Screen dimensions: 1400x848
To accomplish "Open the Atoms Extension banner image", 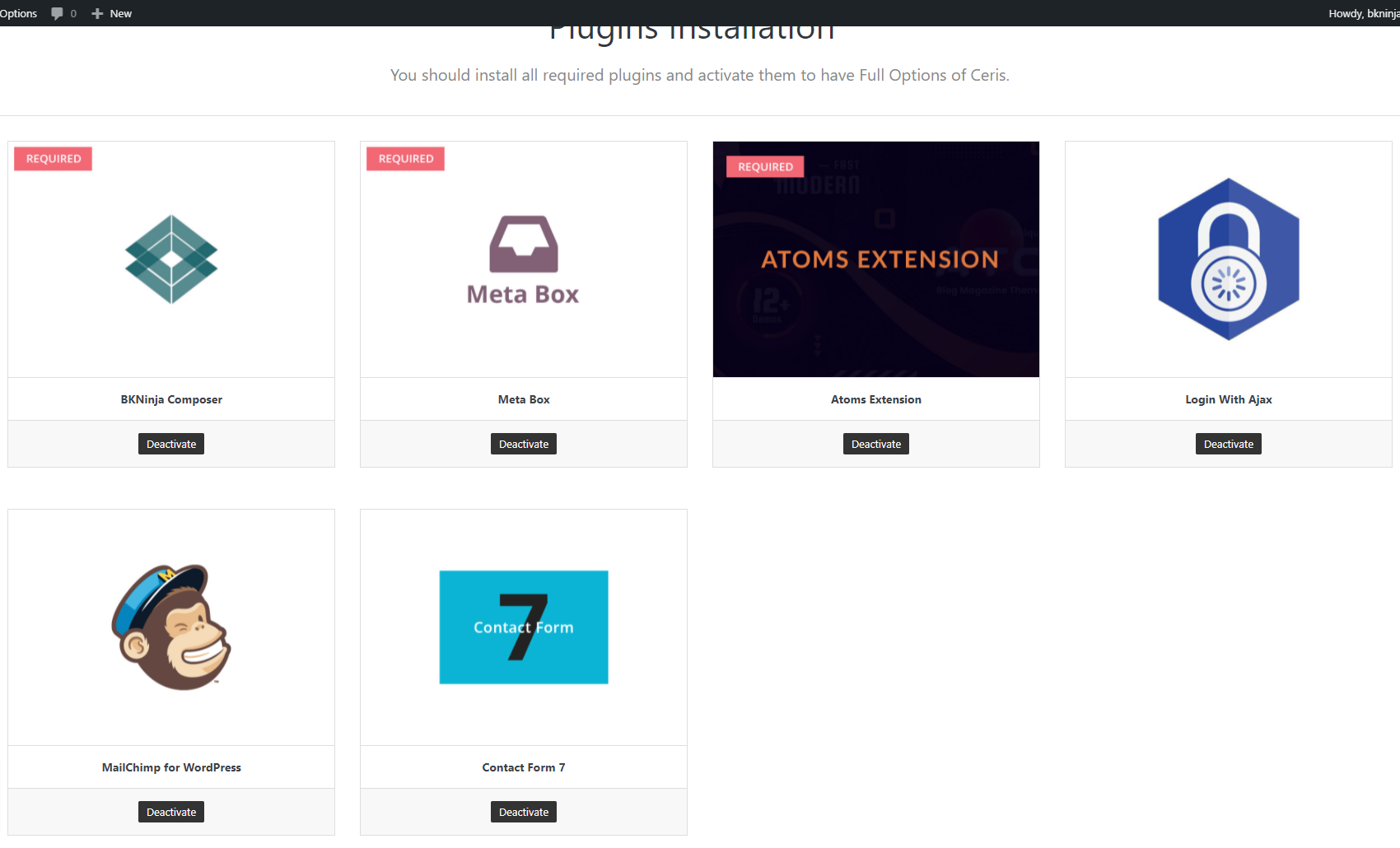I will click(x=876, y=259).
